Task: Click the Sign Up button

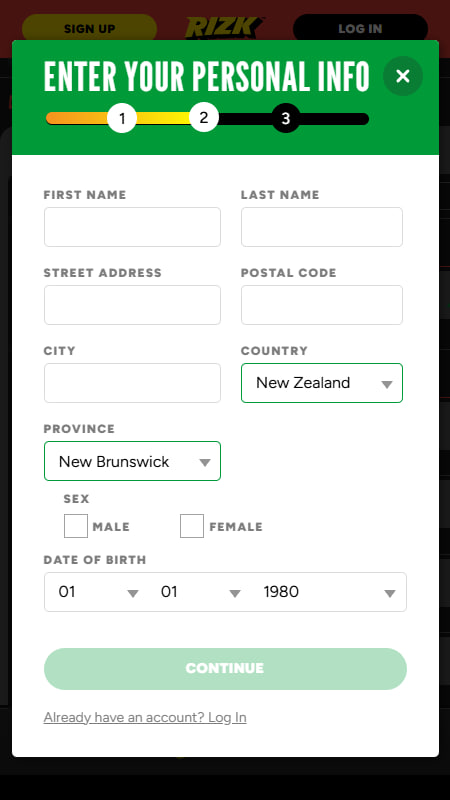Action: 89,29
